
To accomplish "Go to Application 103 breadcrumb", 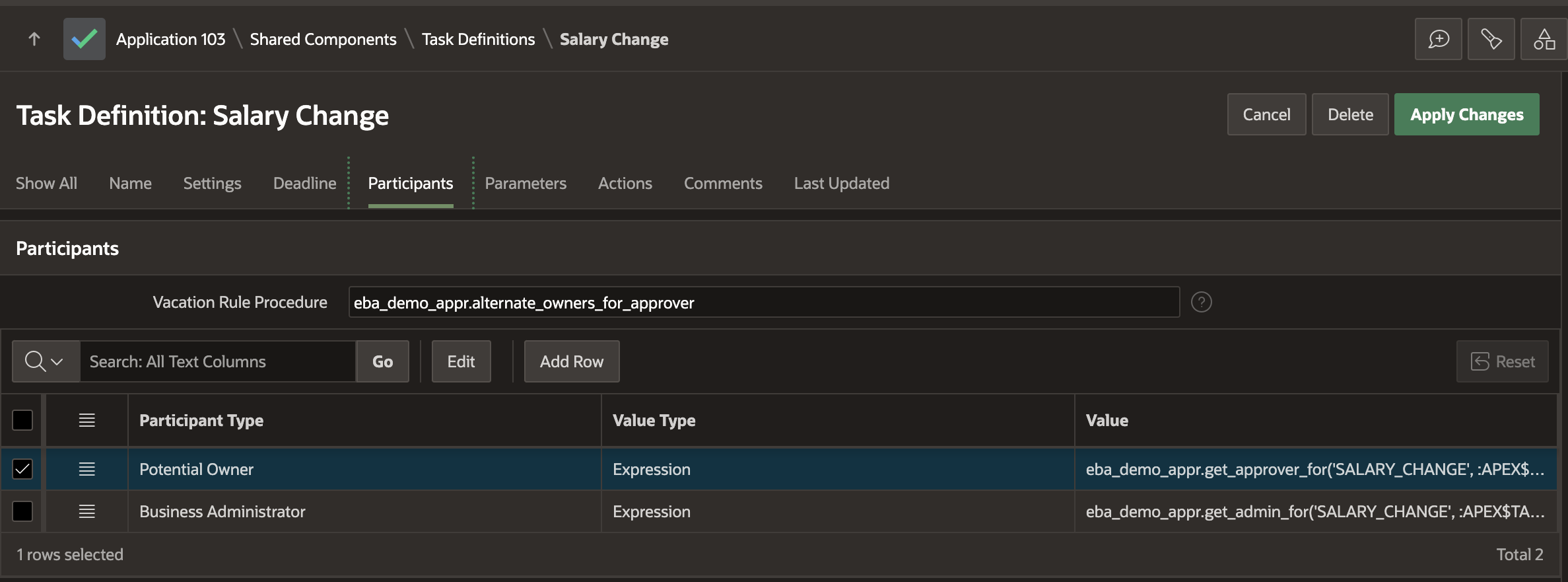I will 170,39.
